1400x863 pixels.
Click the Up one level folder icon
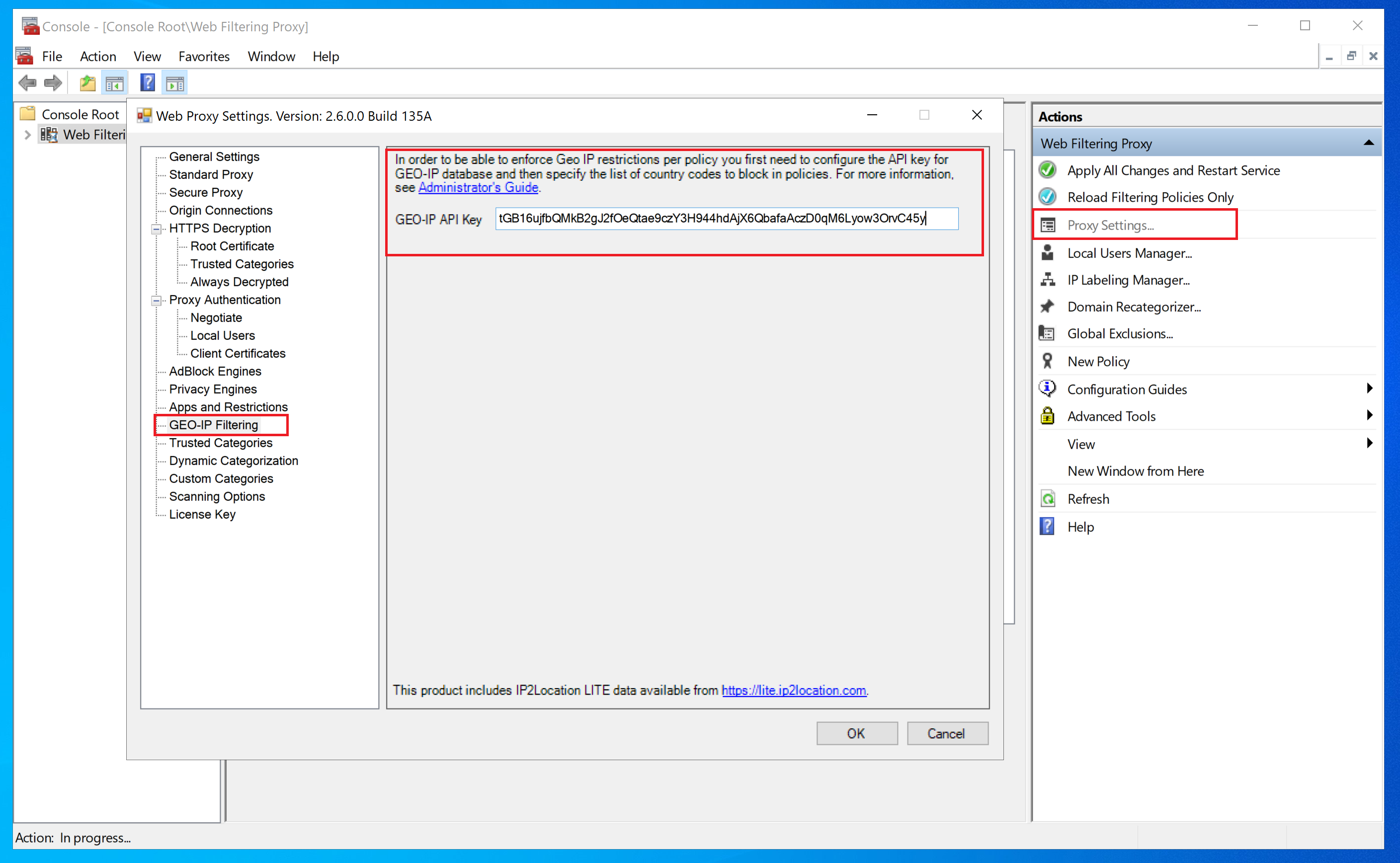87,83
